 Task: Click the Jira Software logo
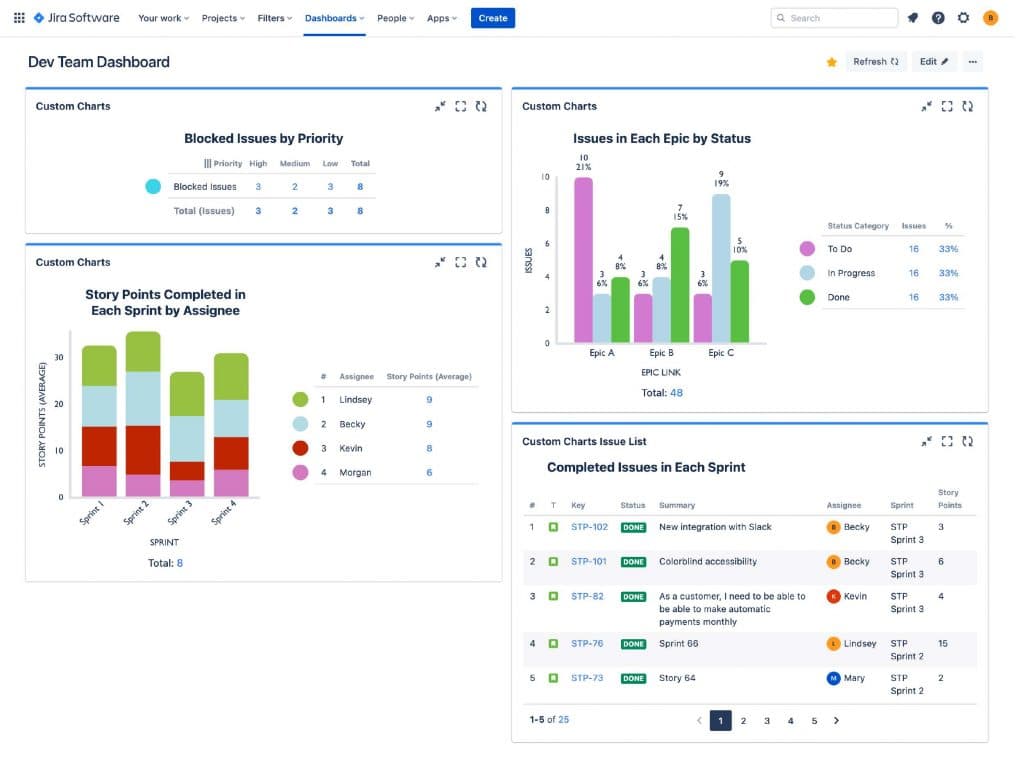[x=76, y=18]
